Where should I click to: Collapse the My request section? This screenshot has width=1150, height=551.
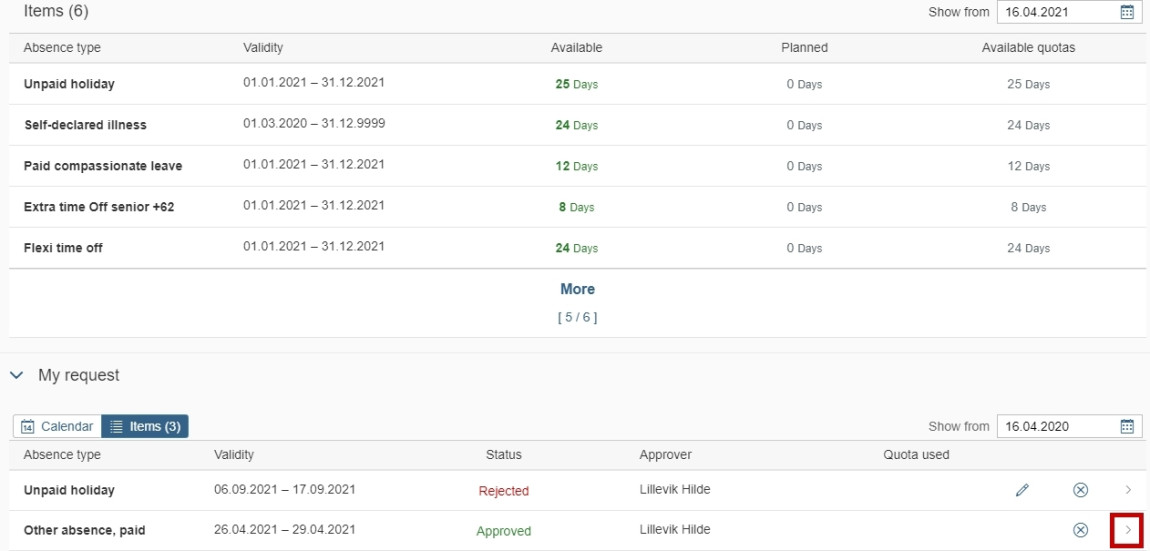16,375
